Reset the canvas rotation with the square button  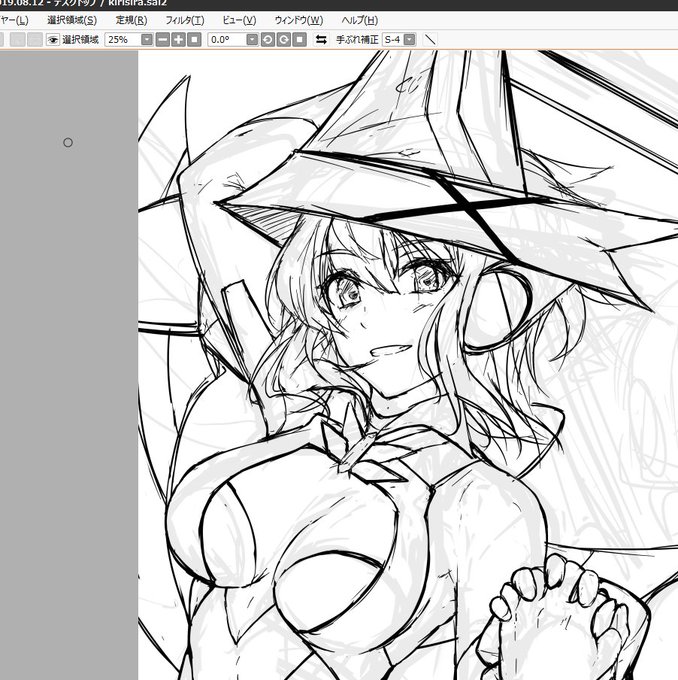pos(300,40)
